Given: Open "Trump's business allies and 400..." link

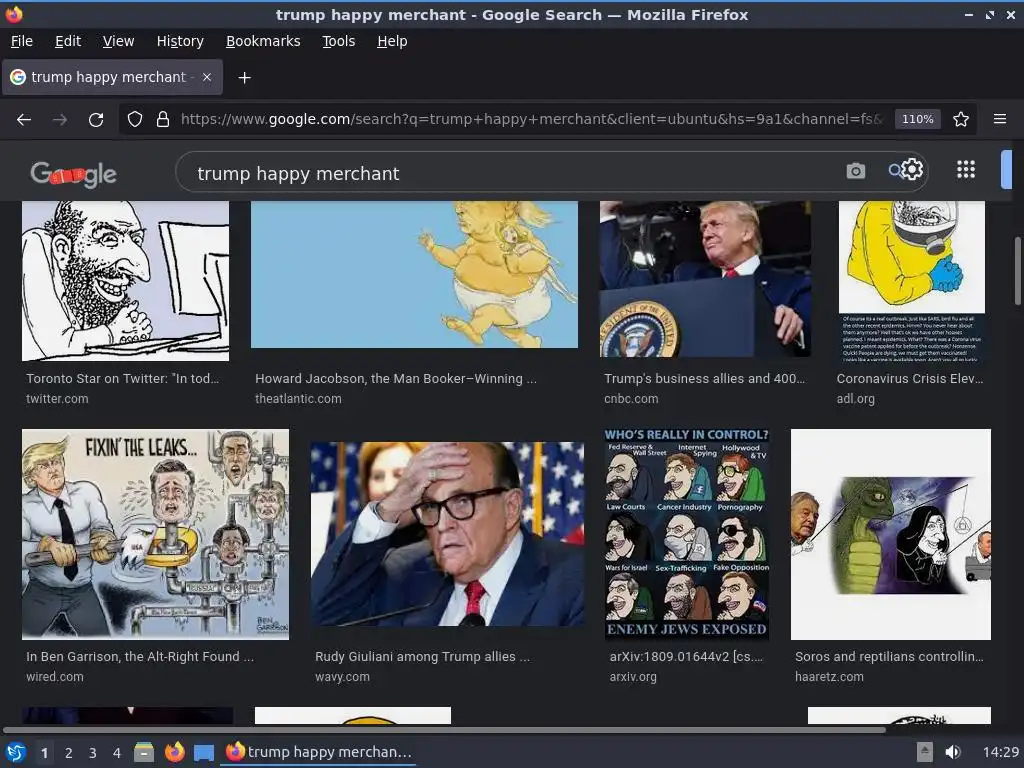Looking at the screenshot, I should [704, 378].
